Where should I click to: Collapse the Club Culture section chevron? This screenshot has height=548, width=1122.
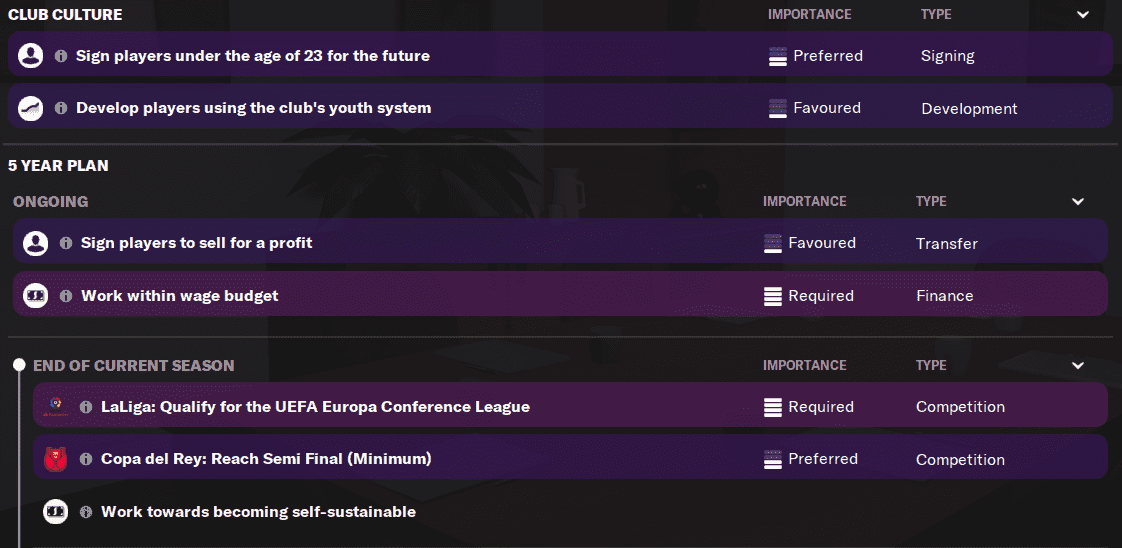(x=1083, y=15)
